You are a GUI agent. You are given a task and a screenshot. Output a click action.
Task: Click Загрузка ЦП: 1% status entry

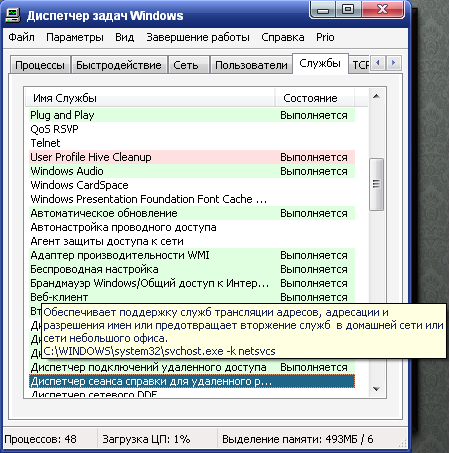(x=146, y=439)
